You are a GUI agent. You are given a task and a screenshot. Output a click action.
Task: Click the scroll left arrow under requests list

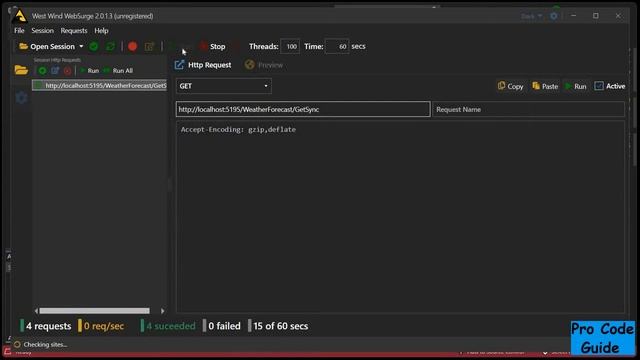(x=36, y=311)
